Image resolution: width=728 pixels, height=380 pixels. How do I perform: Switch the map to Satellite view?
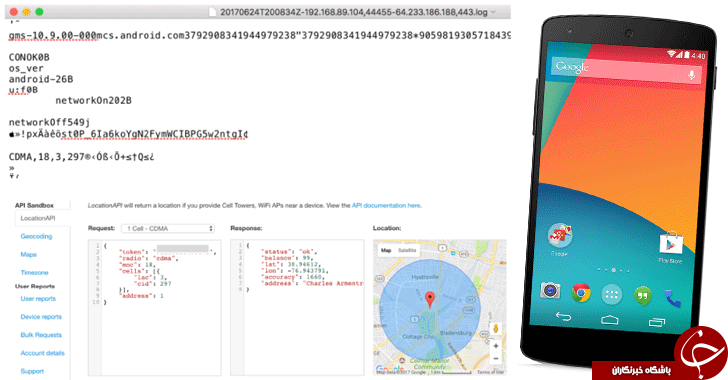[x=407, y=250]
